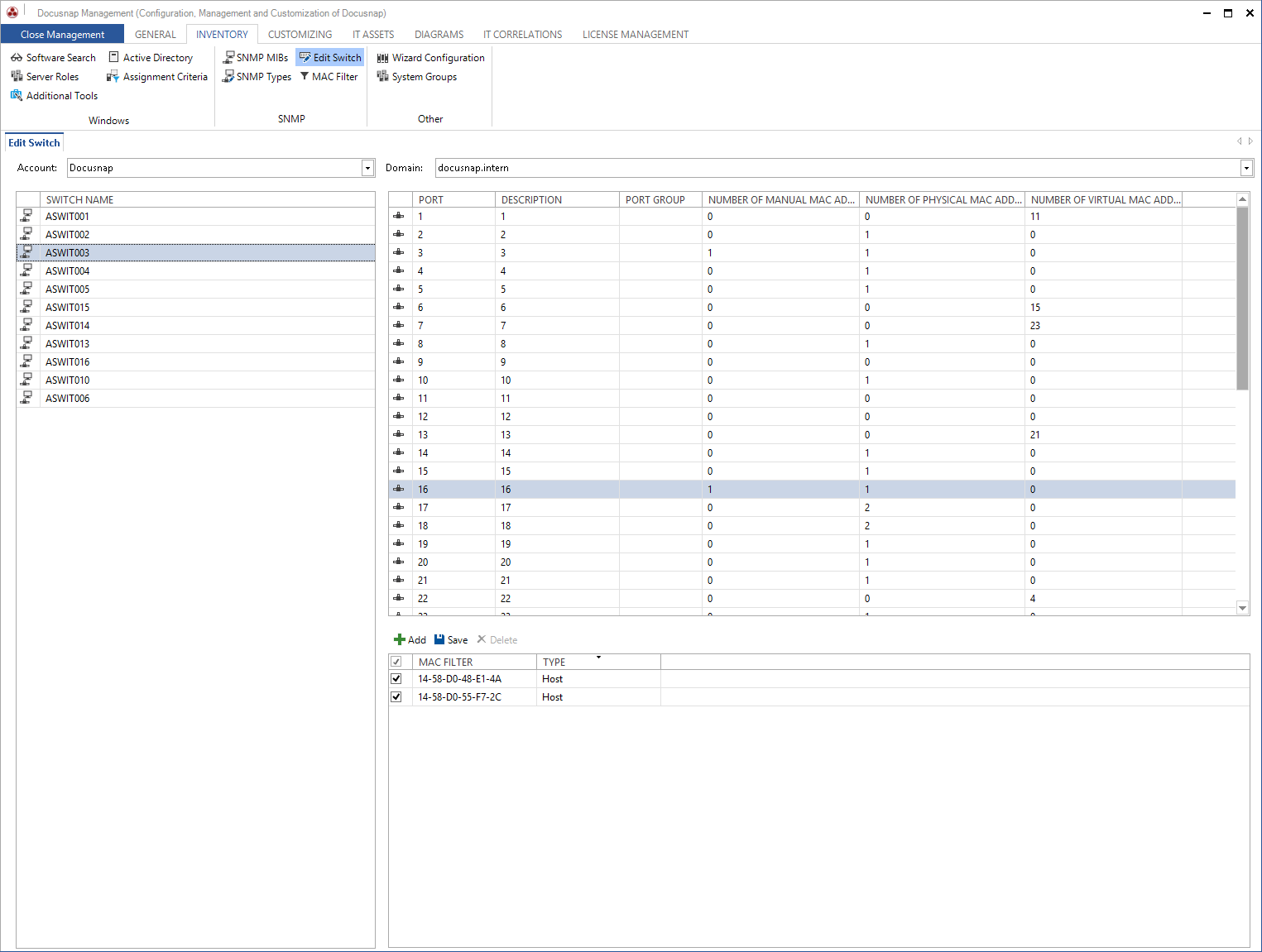Screen dimensions: 1262x952
Task: Select the Edit Switch document tab
Action: [34, 142]
